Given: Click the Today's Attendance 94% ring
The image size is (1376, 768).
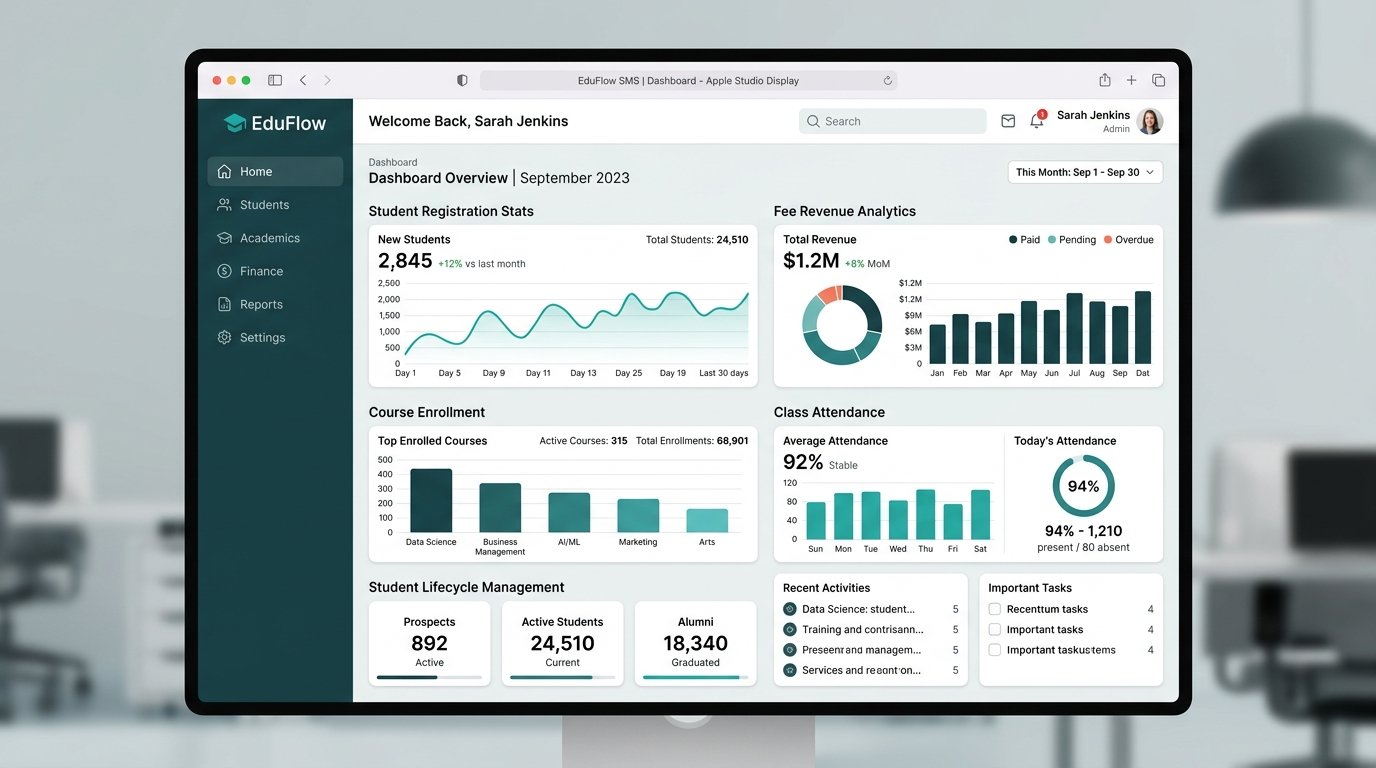Looking at the screenshot, I should coord(1083,486).
